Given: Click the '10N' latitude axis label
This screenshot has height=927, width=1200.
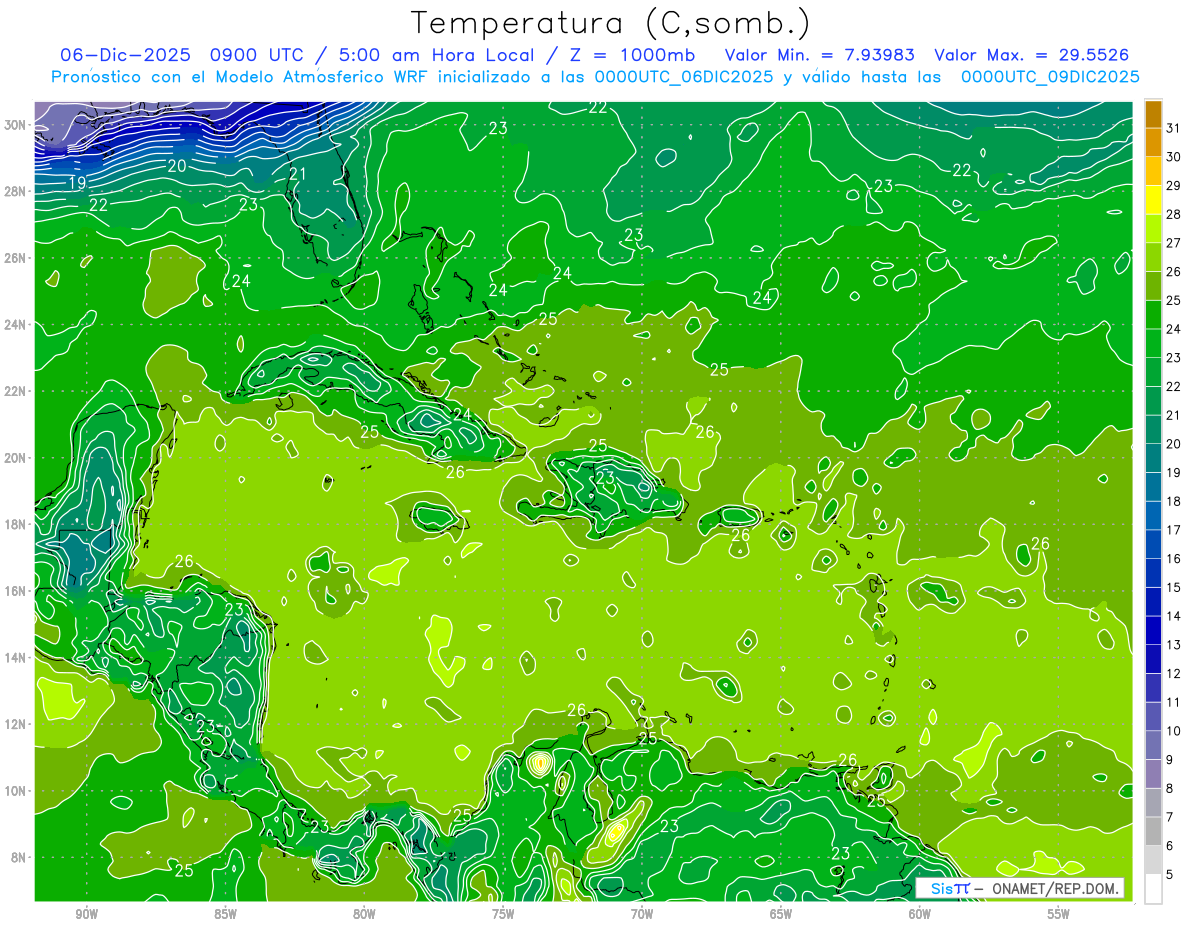Looking at the screenshot, I should click(15, 790).
